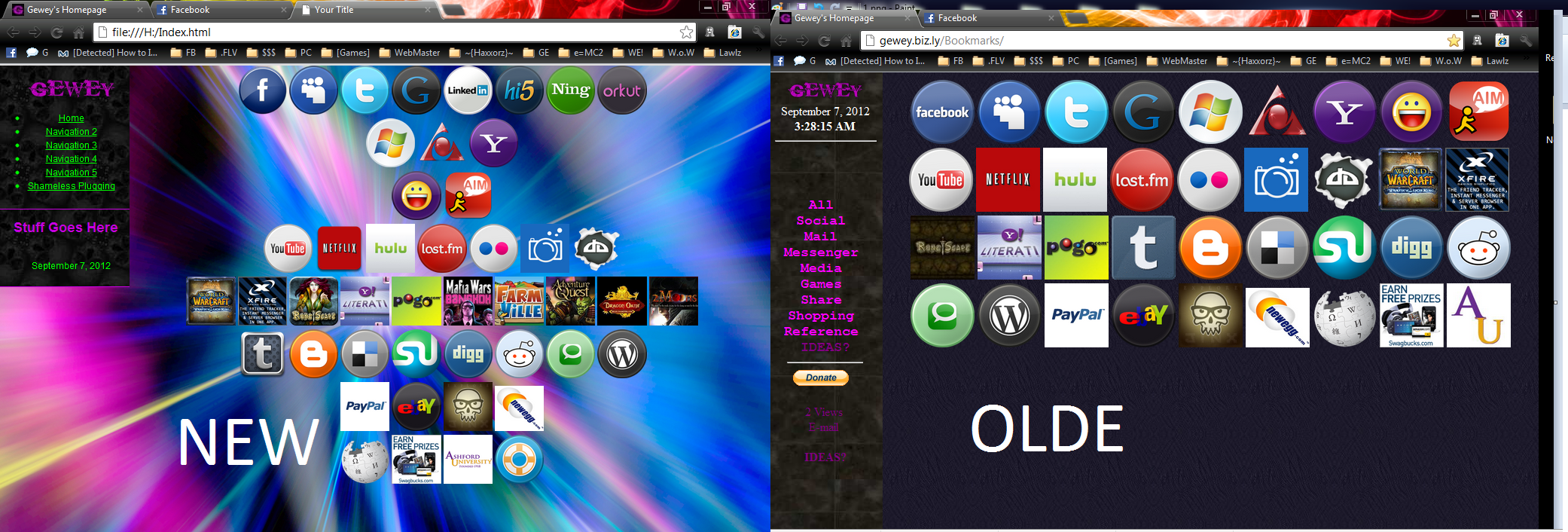Follow the Home link in the navigation list
This screenshot has width=1568, height=532.
[72, 118]
